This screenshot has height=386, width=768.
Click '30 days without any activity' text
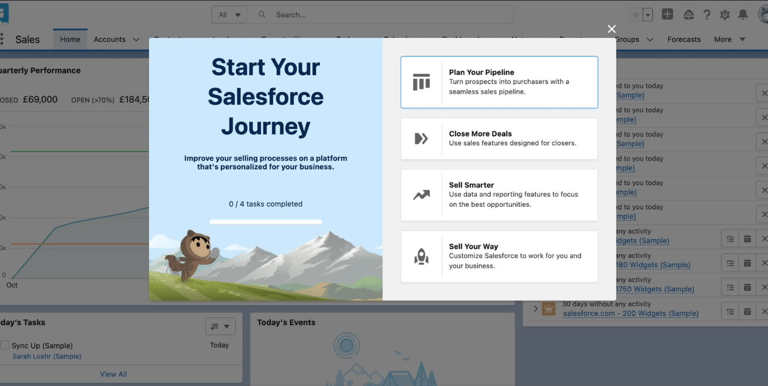click(x=606, y=304)
